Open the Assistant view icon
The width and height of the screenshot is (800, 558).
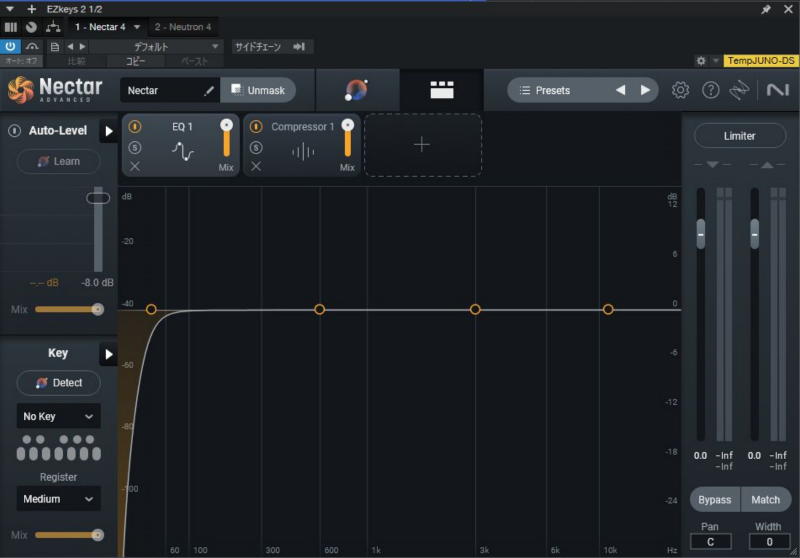(356, 90)
